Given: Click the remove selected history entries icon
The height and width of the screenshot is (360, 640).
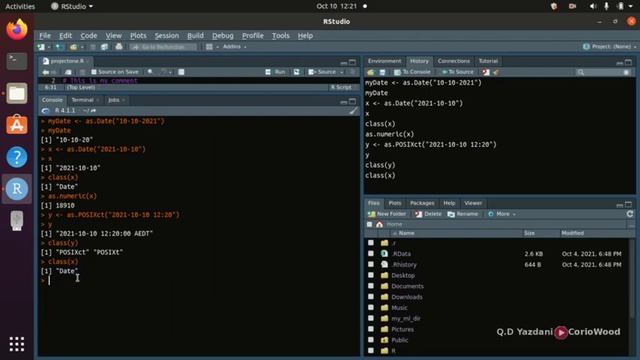Looking at the screenshot, I should 486,72.
